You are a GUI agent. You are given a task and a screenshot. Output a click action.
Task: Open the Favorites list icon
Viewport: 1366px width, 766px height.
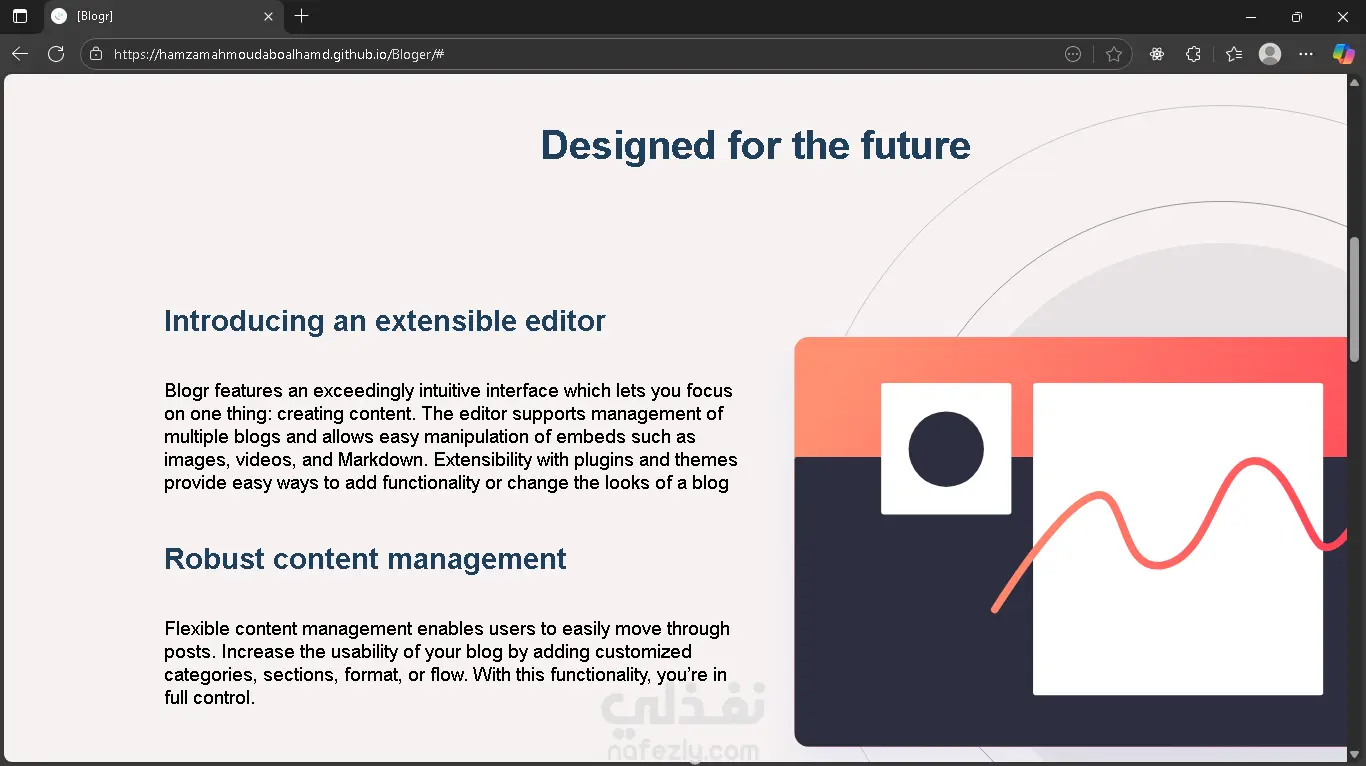[x=1234, y=54]
